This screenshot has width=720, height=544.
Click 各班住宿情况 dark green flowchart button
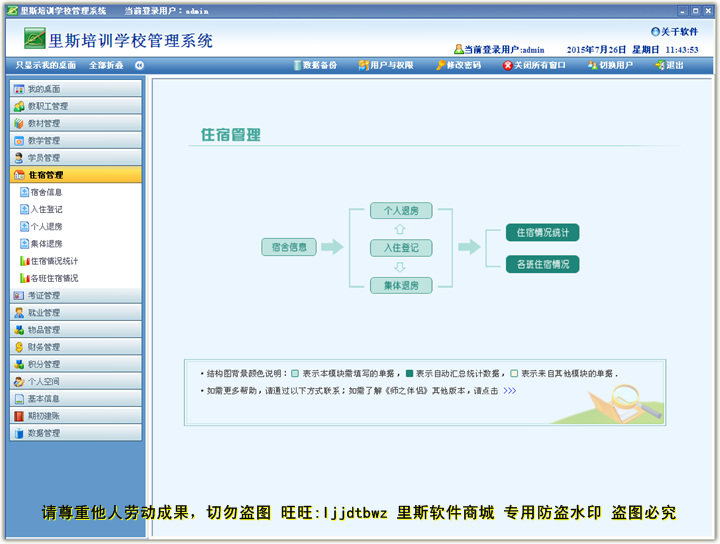coord(542,264)
